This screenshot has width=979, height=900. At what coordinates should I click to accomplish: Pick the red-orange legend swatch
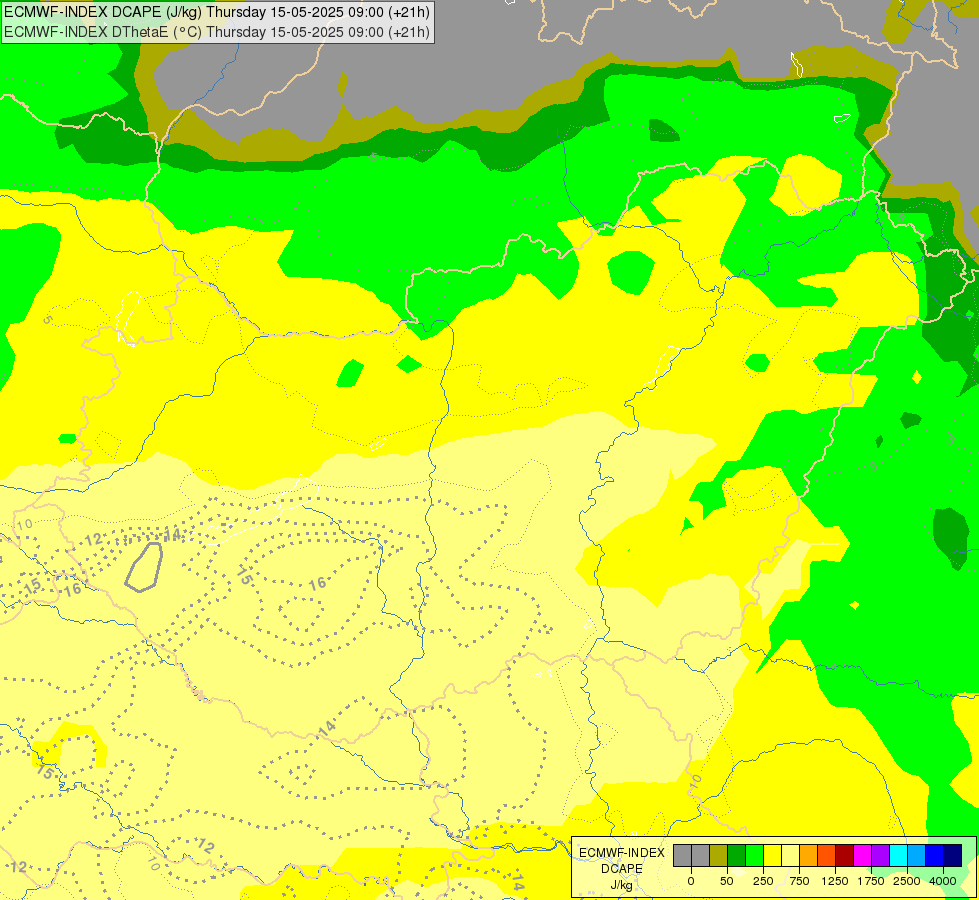[827, 856]
